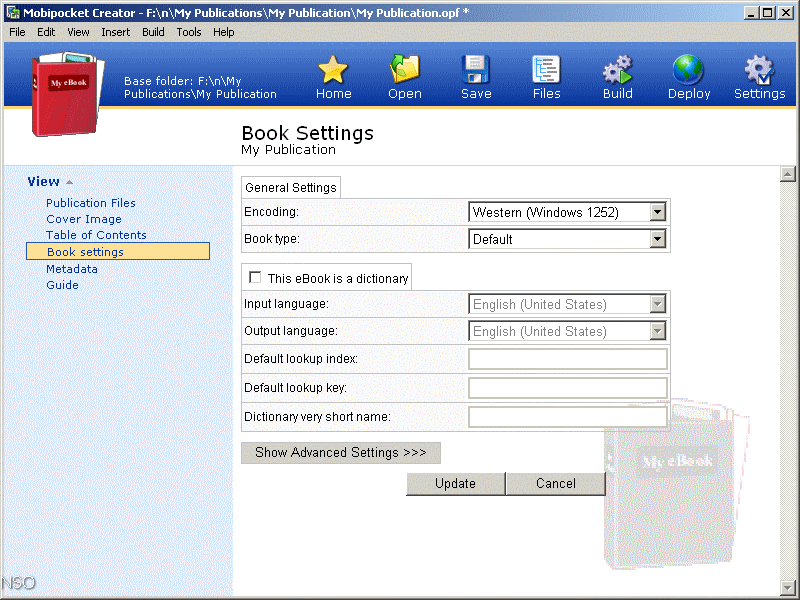Click the Default lookup index field

(567, 359)
